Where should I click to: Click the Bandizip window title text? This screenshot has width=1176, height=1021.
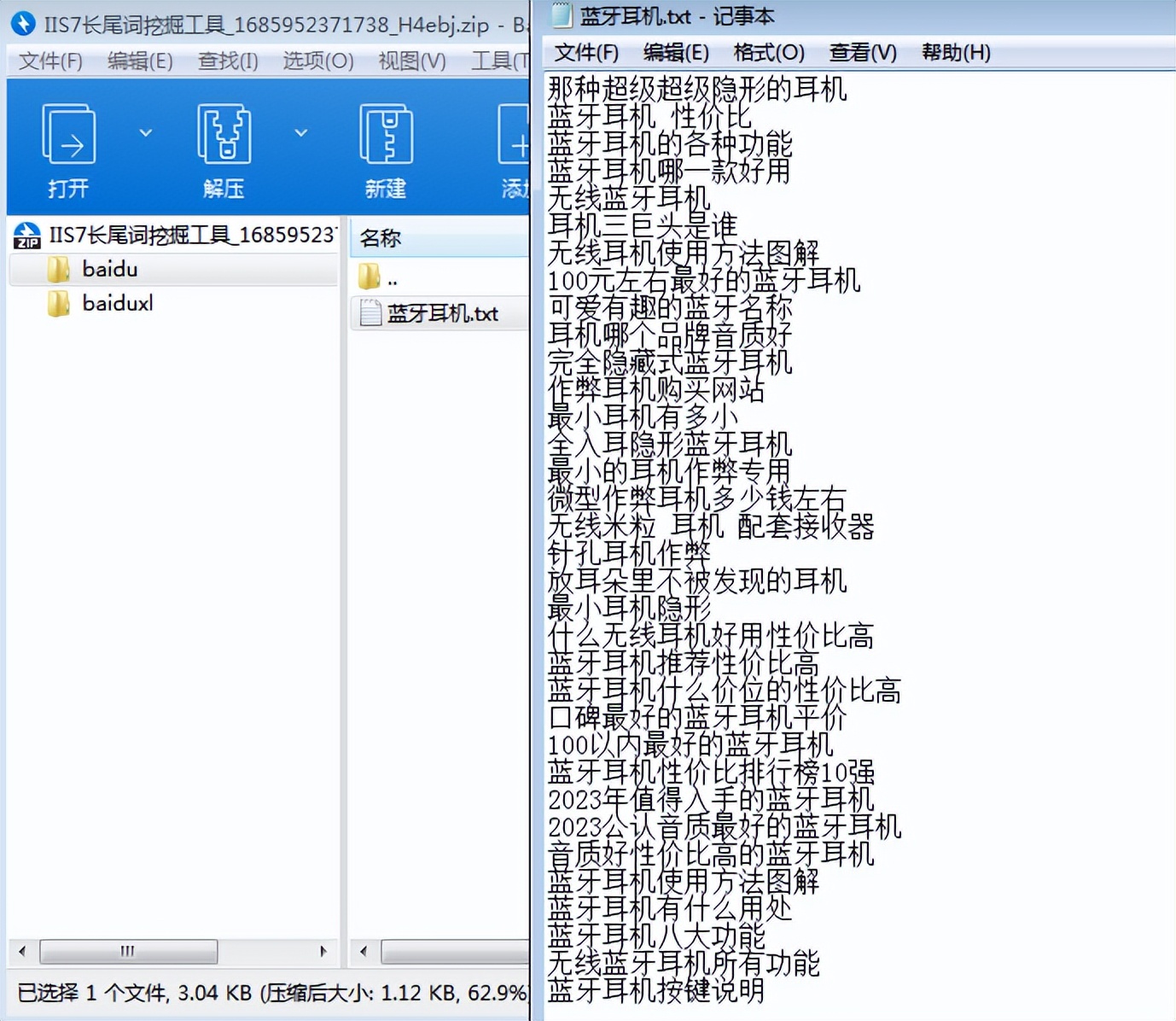(x=286, y=25)
